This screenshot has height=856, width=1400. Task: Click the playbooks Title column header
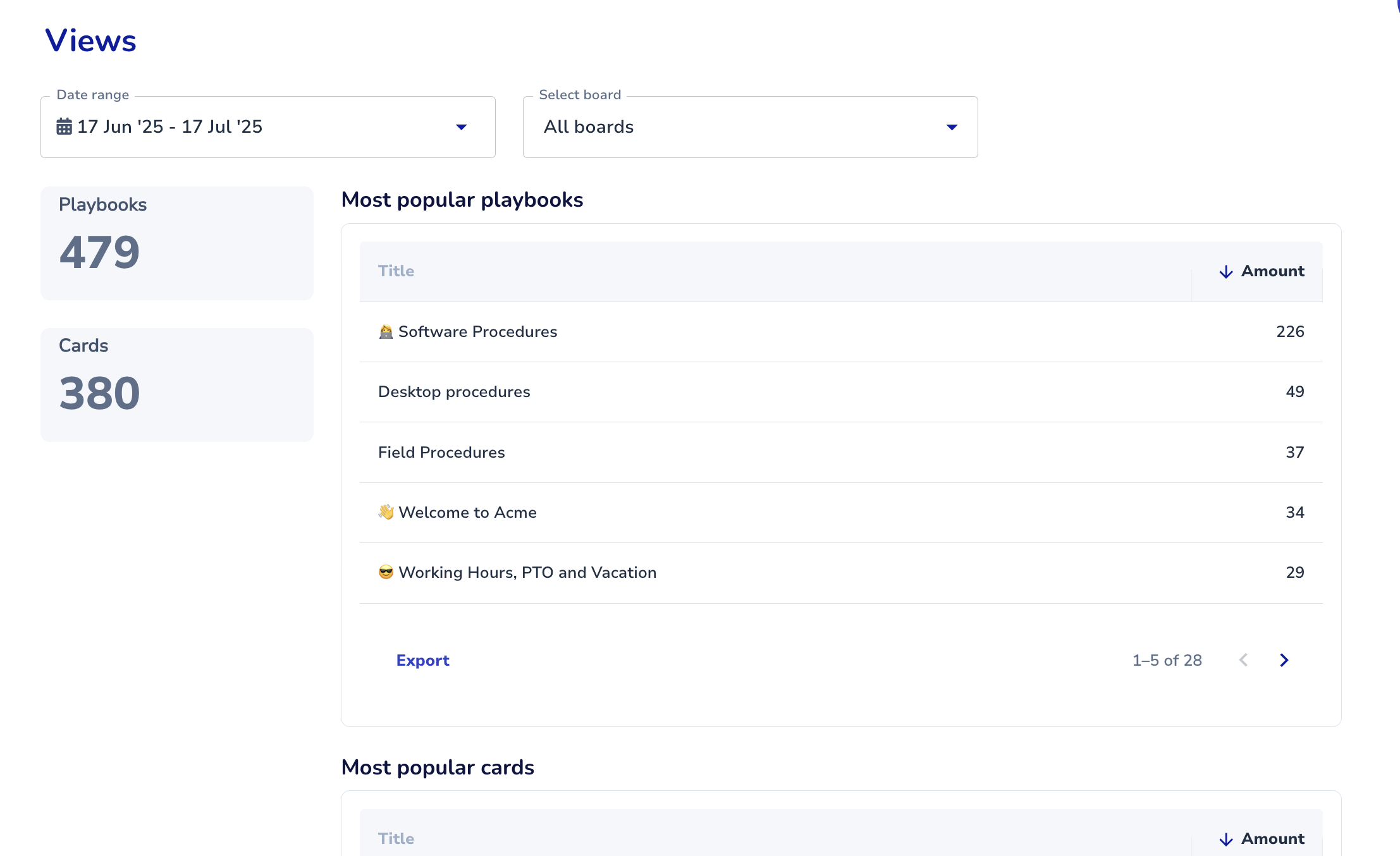click(396, 271)
